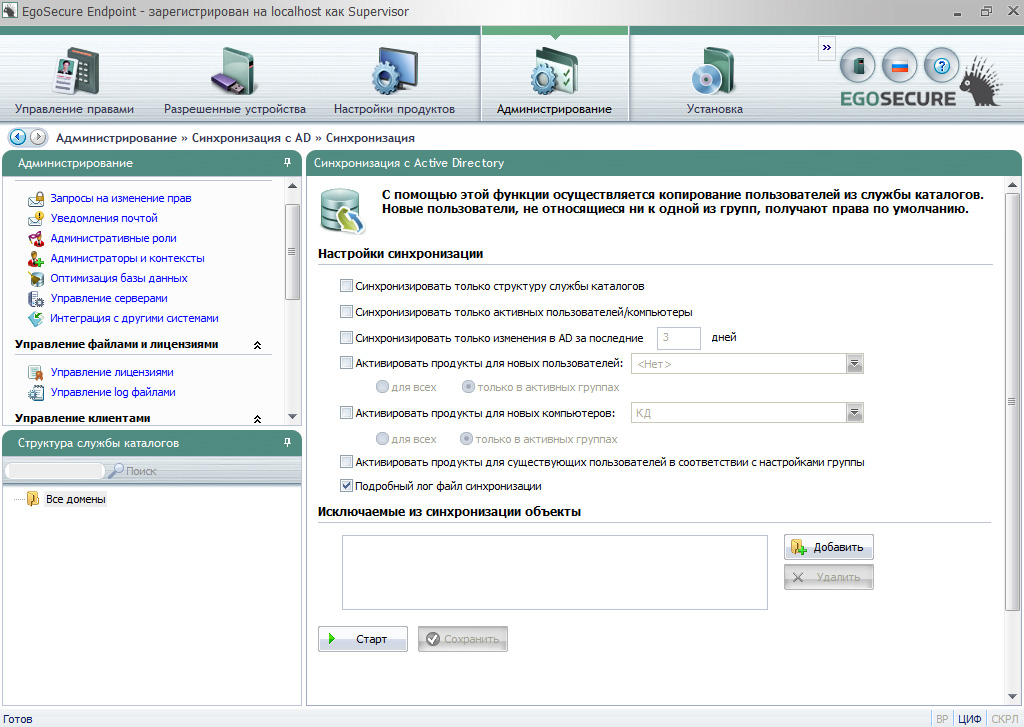Click the search magnifier icon
Screen dimensions: 1024x727
pyautogui.click(x=116, y=470)
